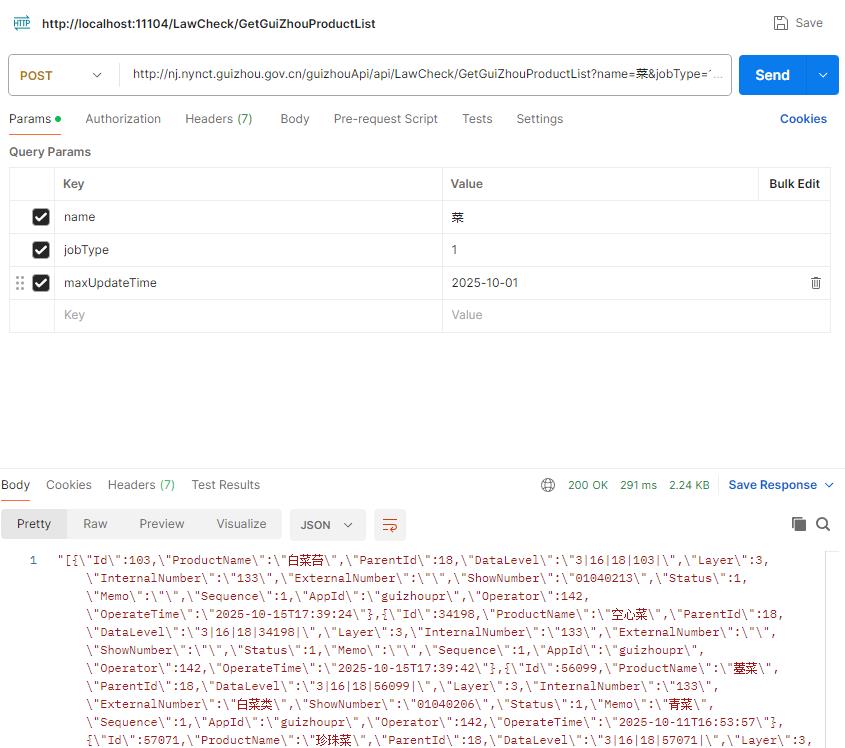845x748 pixels.
Task: Switch to the Authorization tab
Action: tap(123, 119)
